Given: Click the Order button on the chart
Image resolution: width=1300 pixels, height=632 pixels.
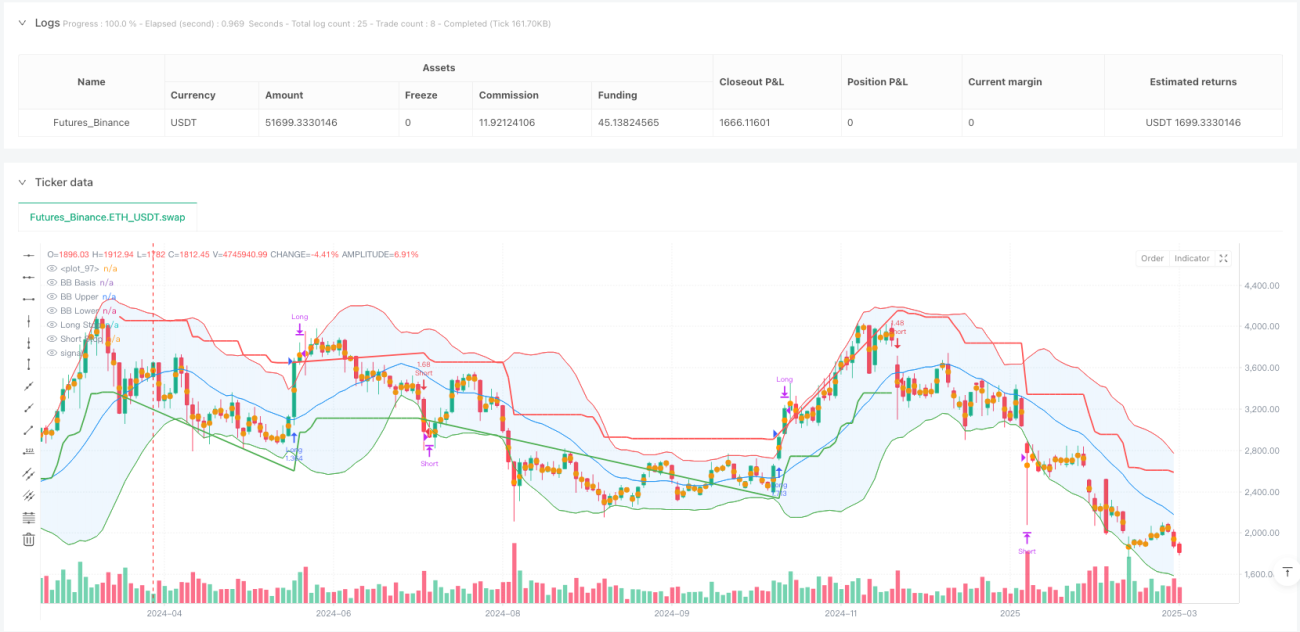Looking at the screenshot, I should 1152,258.
